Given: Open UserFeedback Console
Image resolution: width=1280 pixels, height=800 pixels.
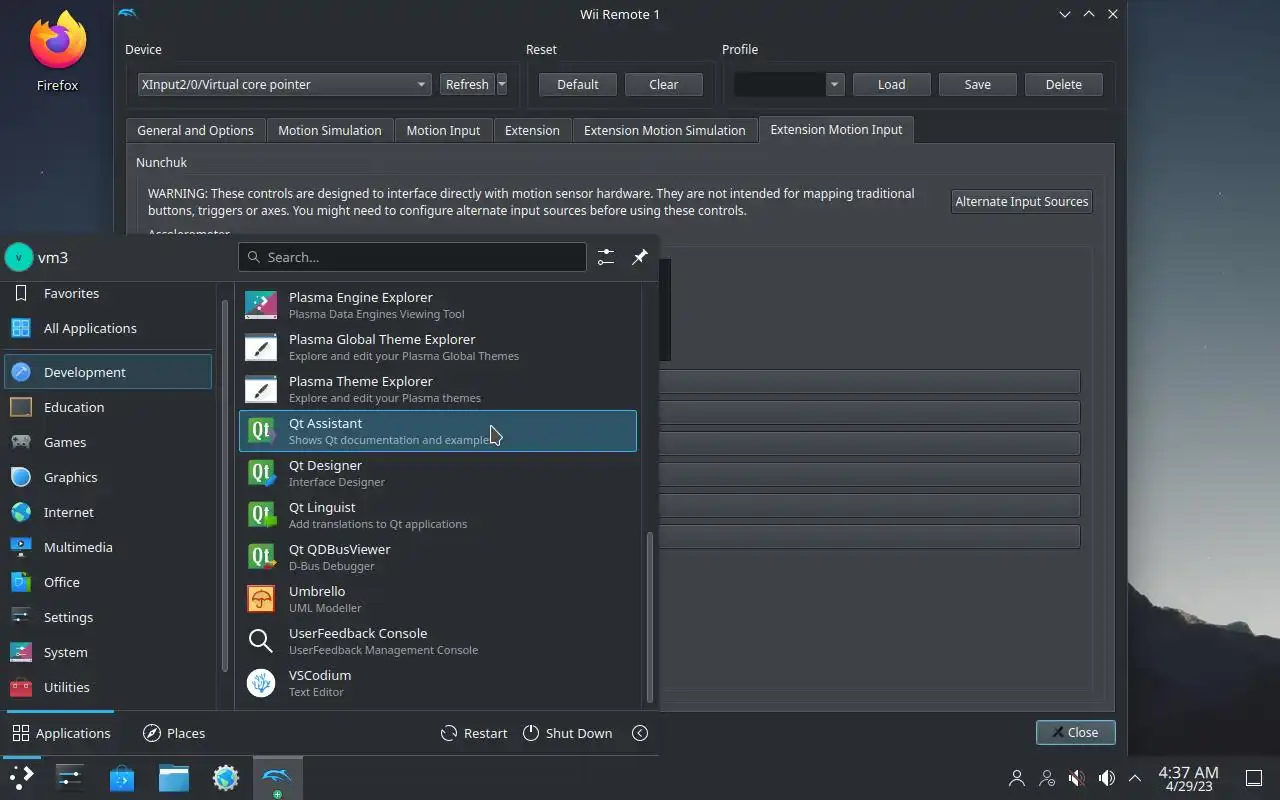Looking at the screenshot, I should pyautogui.click(x=437, y=641).
